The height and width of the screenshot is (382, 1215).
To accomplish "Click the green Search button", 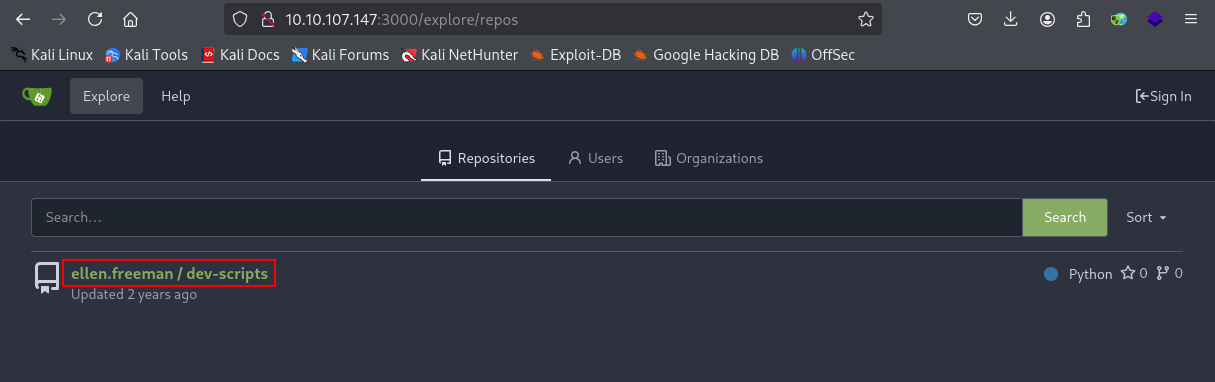I will (1065, 217).
